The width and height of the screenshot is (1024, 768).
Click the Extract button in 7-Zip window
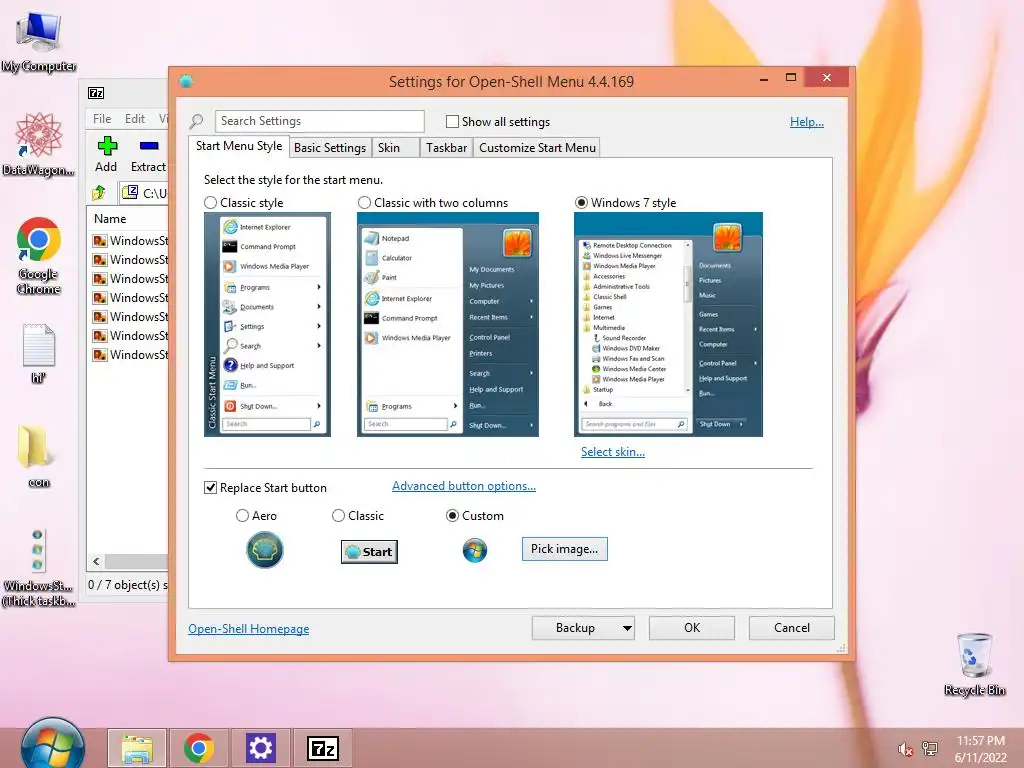pos(148,155)
